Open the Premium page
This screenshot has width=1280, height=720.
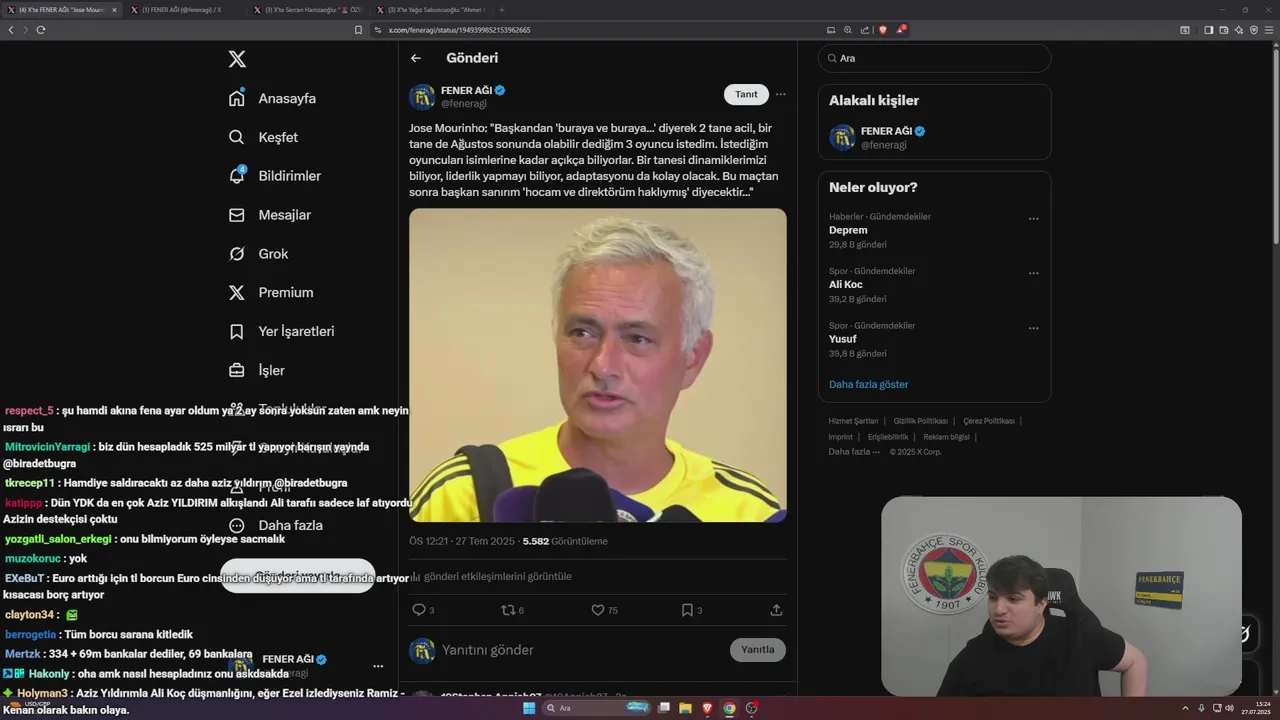click(270, 293)
